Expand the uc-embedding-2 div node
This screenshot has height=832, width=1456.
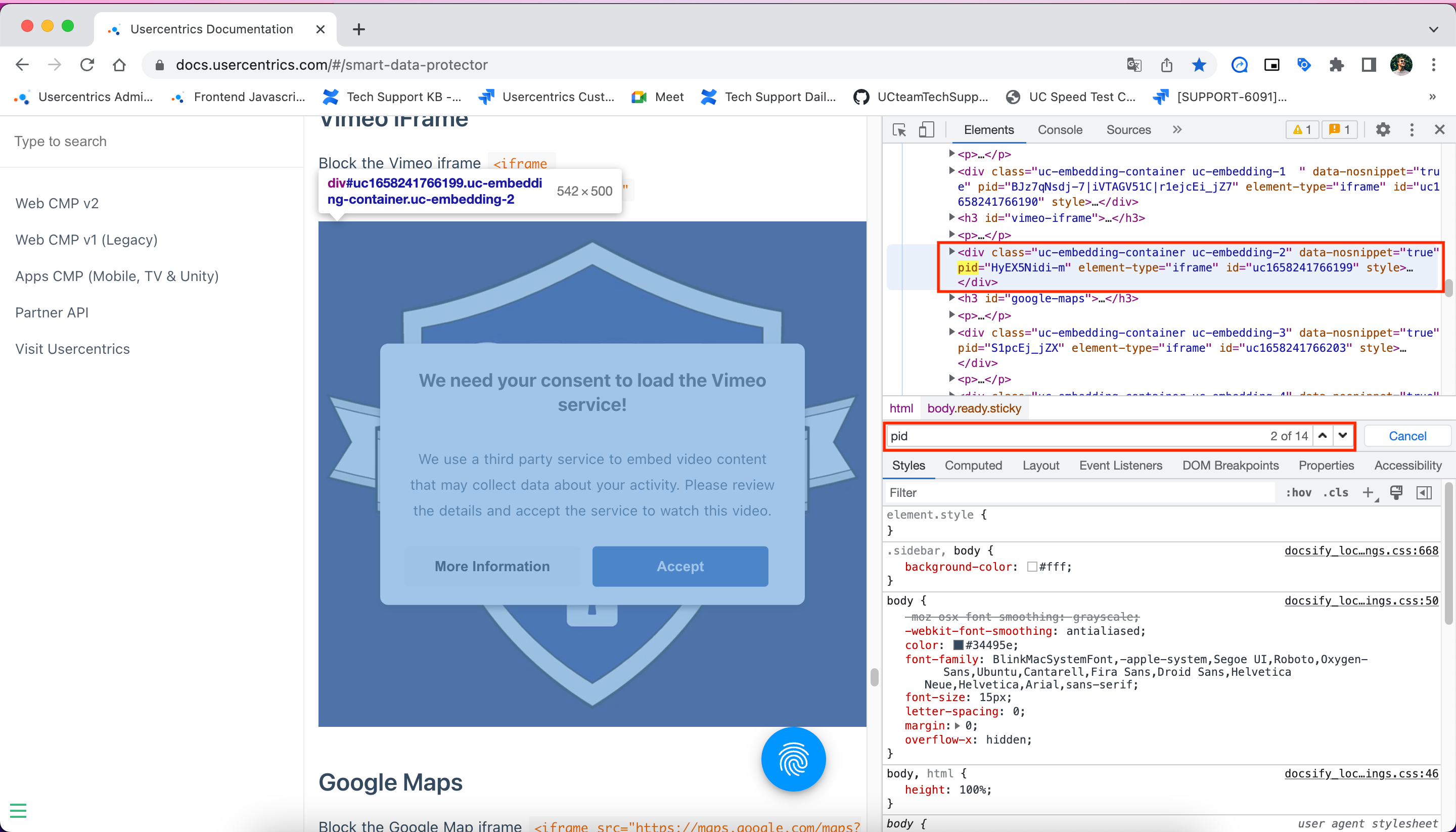tap(951, 251)
